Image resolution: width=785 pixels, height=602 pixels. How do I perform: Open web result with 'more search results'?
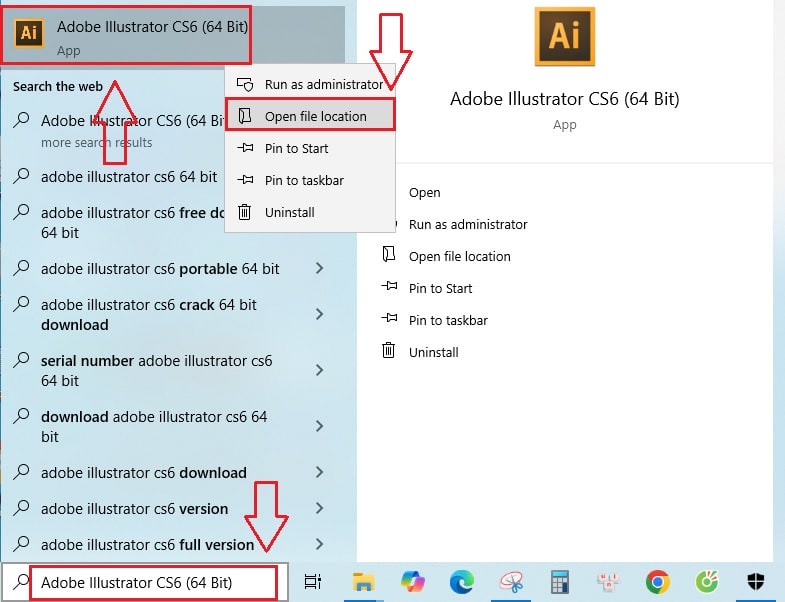coord(118,131)
